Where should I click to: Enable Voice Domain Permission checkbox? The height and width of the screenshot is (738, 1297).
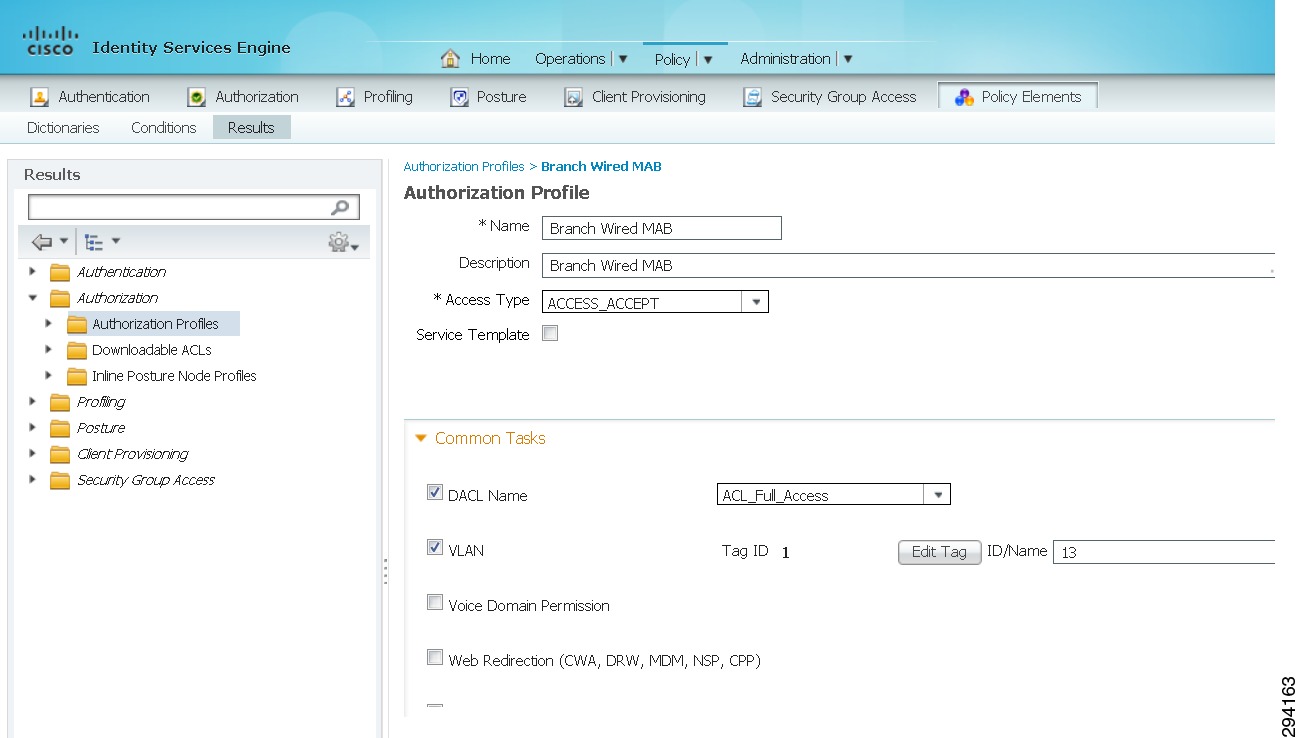click(435, 602)
